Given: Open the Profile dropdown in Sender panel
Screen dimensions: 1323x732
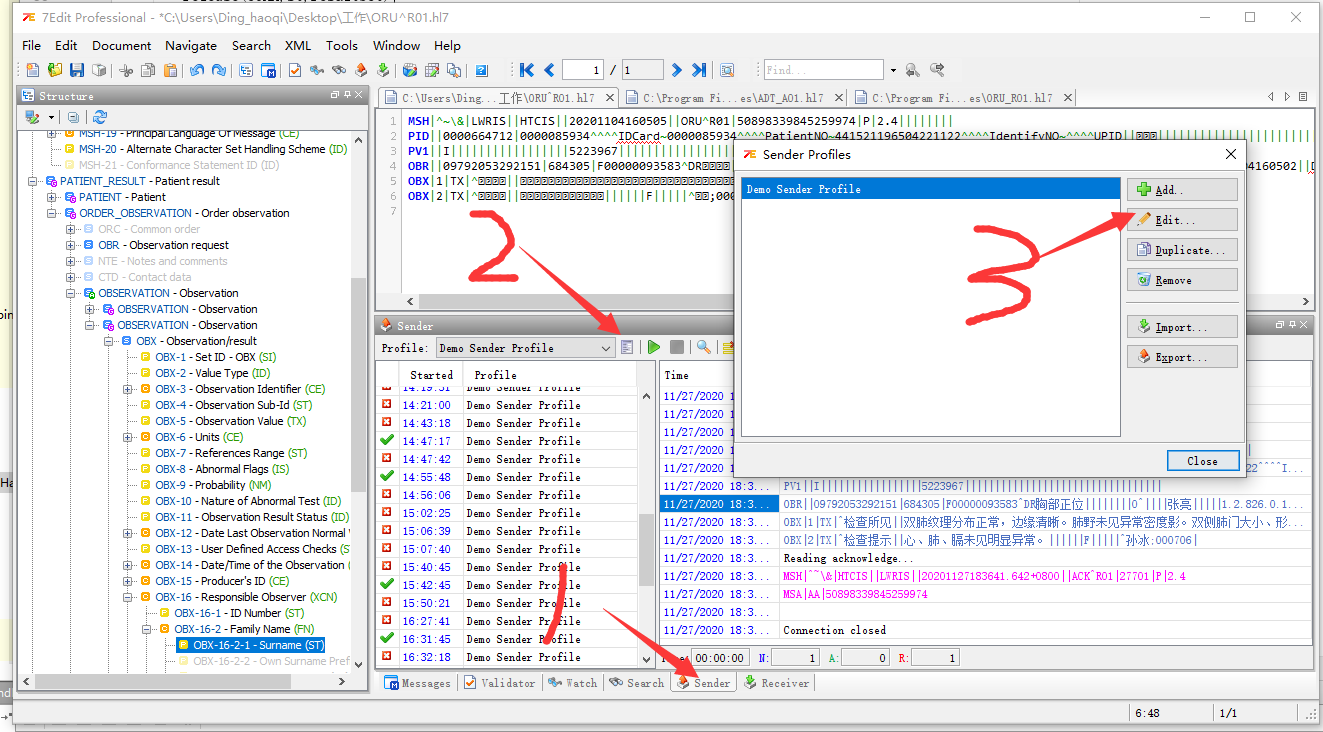Looking at the screenshot, I should pyautogui.click(x=607, y=347).
